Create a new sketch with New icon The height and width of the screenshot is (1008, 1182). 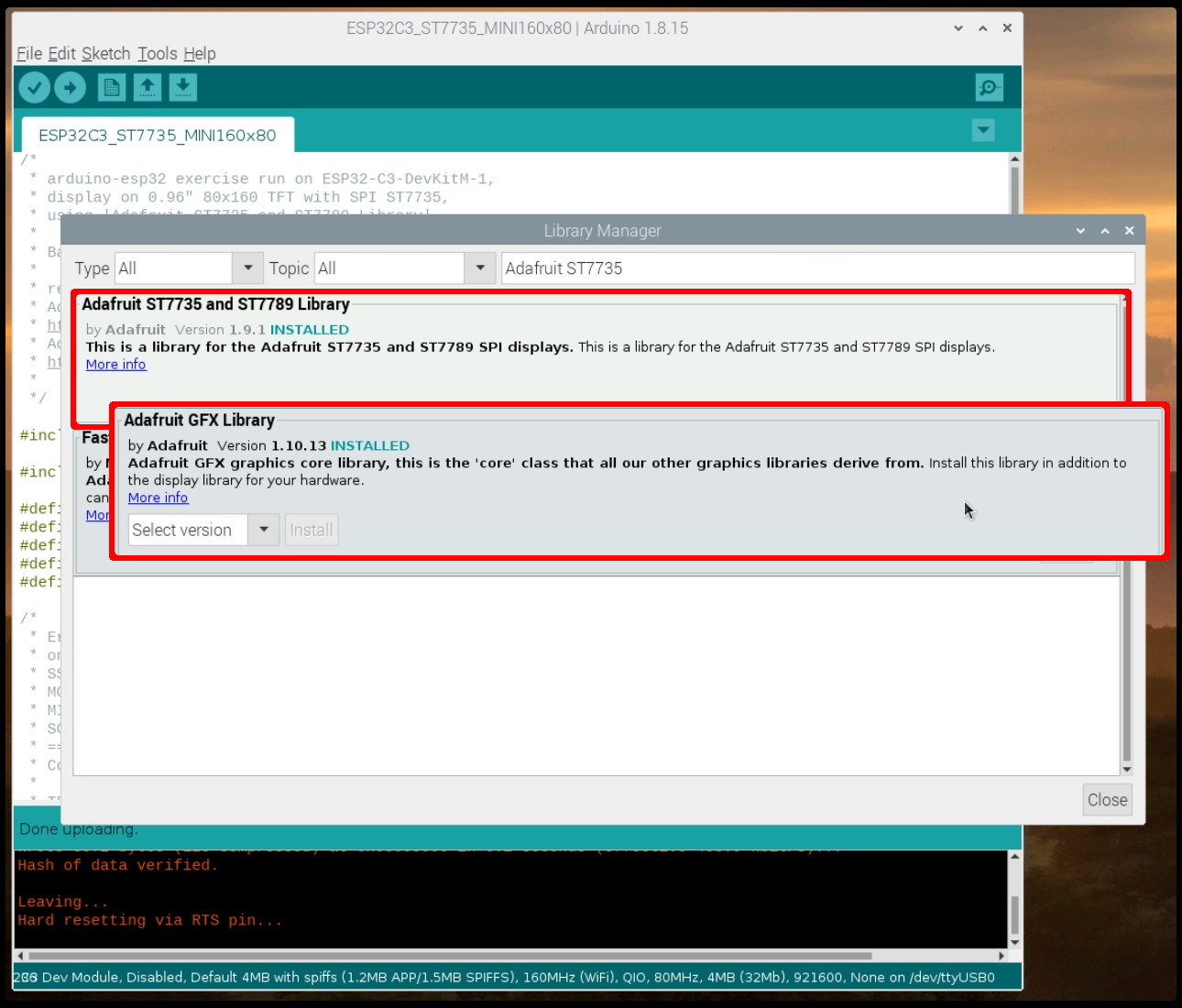[x=112, y=87]
